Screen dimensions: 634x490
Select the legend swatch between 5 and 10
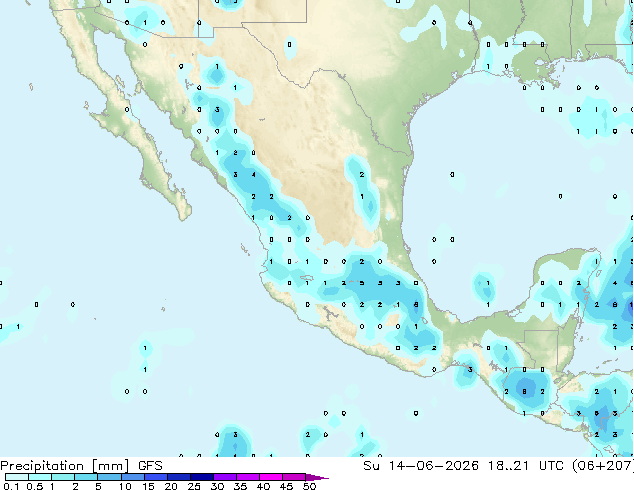[x=109, y=477]
